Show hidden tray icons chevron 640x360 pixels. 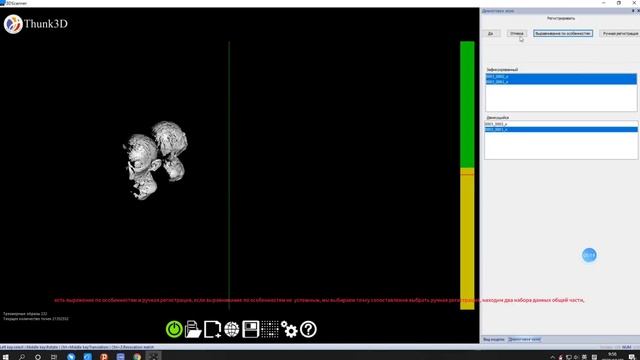(x=553, y=357)
